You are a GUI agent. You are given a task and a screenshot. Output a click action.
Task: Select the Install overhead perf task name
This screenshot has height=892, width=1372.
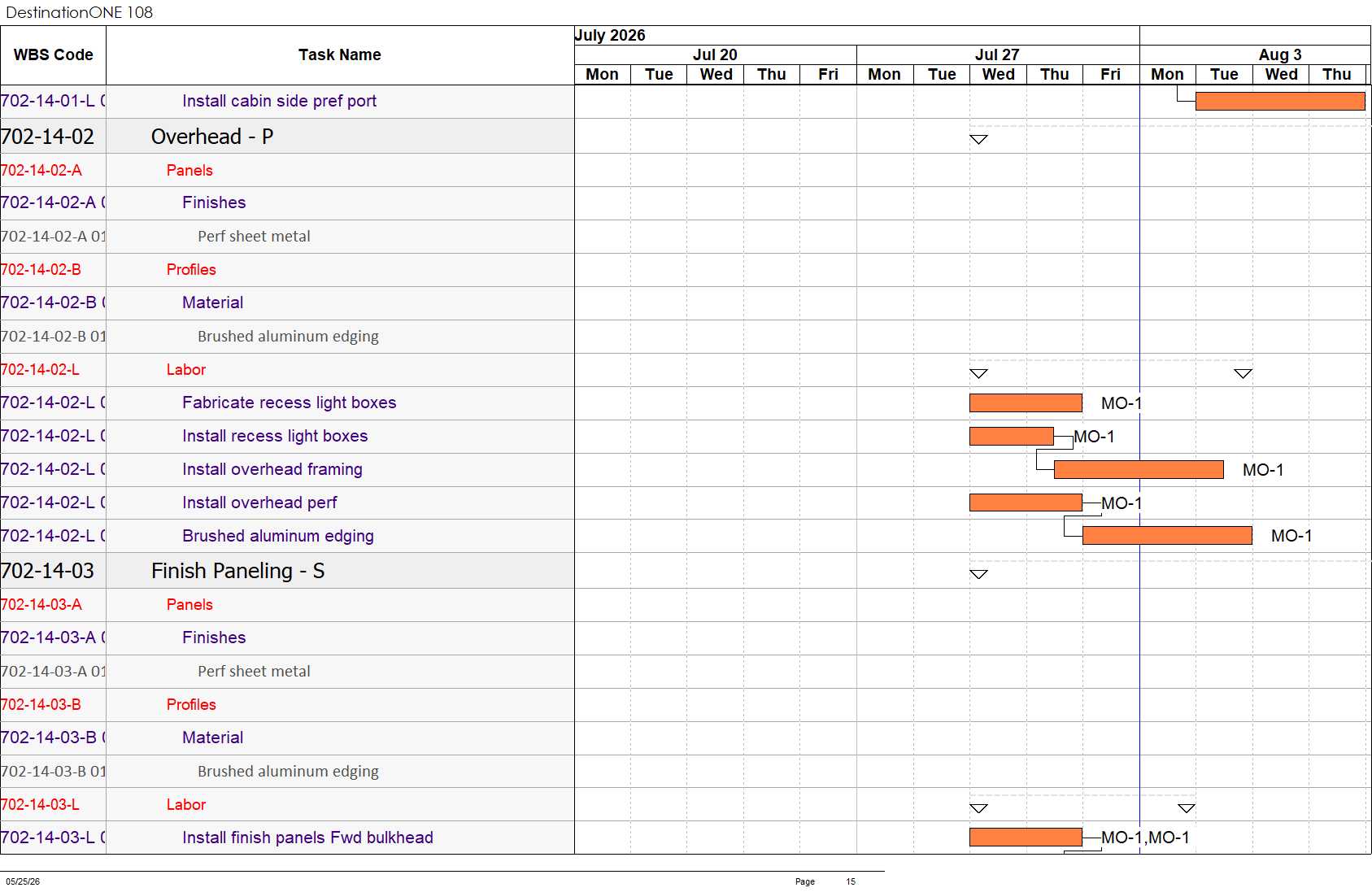pyautogui.click(x=259, y=503)
